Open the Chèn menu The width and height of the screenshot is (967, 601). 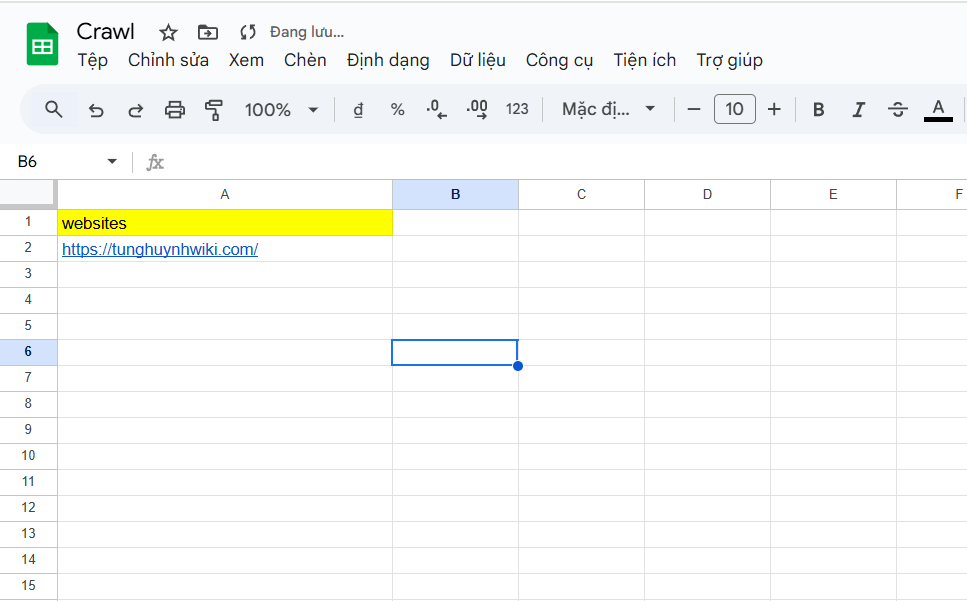tap(305, 60)
